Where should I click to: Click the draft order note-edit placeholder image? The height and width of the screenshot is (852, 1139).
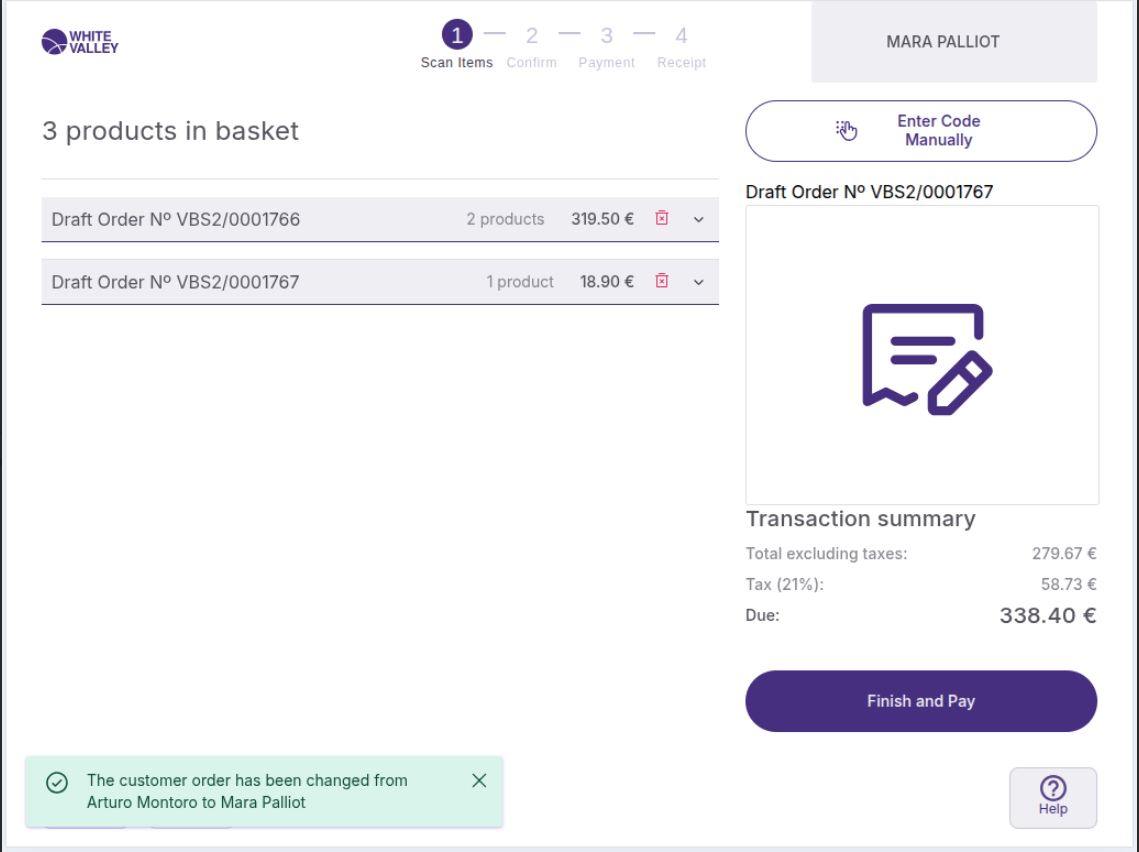click(922, 356)
